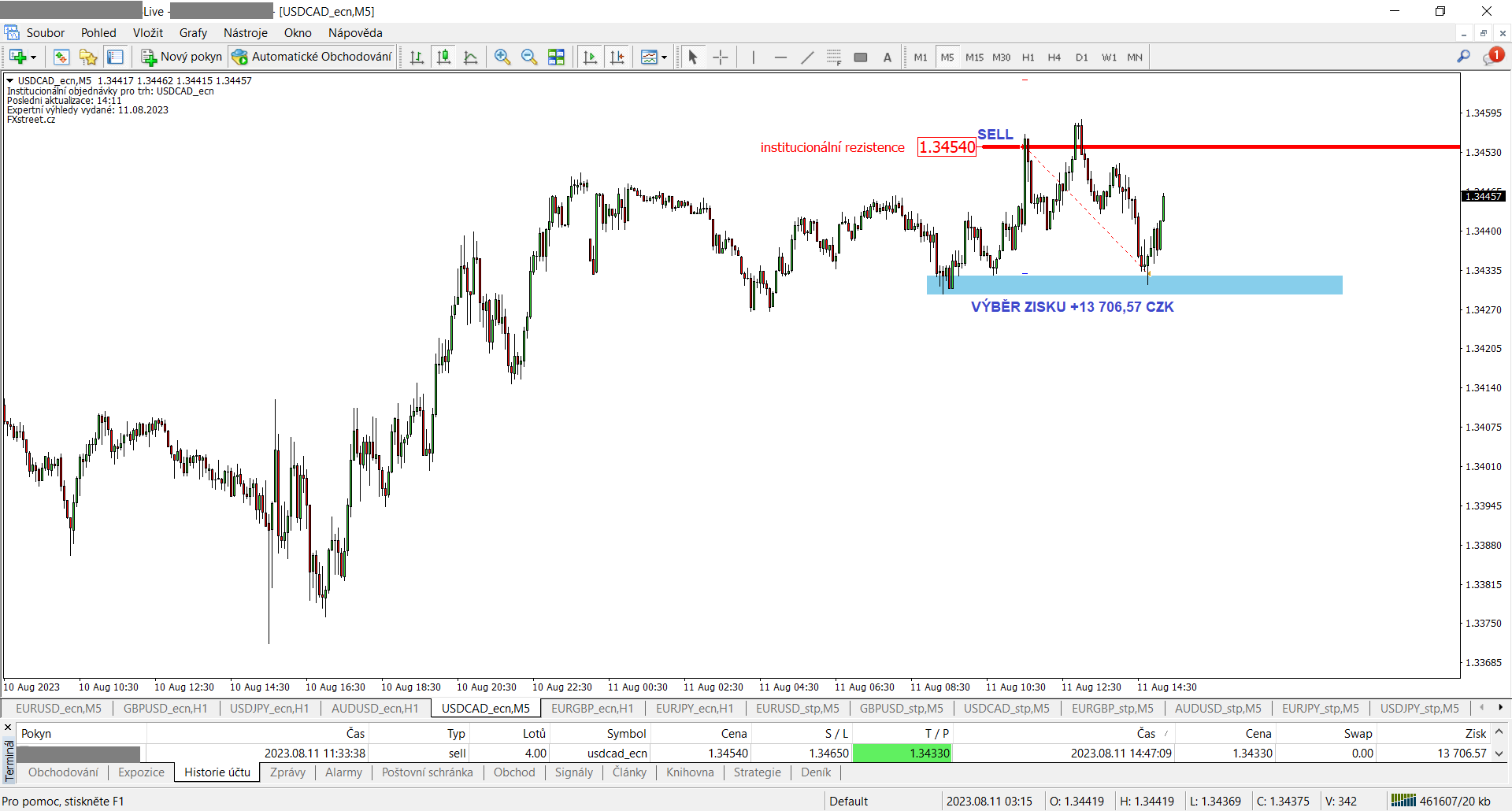Image resolution: width=1512 pixels, height=811 pixels.
Task: Switch timeframe to W1
Action: pos(1109,57)
